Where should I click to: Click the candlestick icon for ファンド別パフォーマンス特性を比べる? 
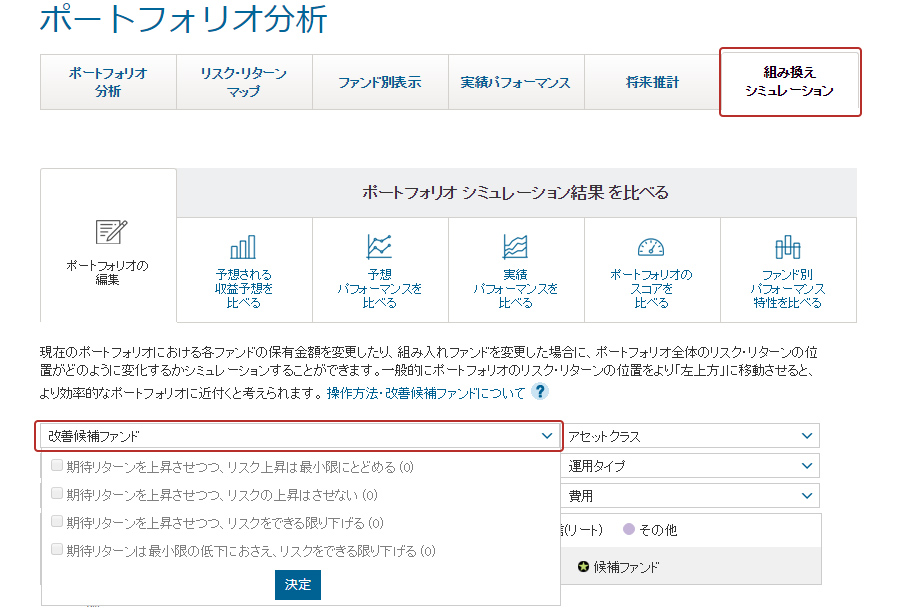point(788,247)
